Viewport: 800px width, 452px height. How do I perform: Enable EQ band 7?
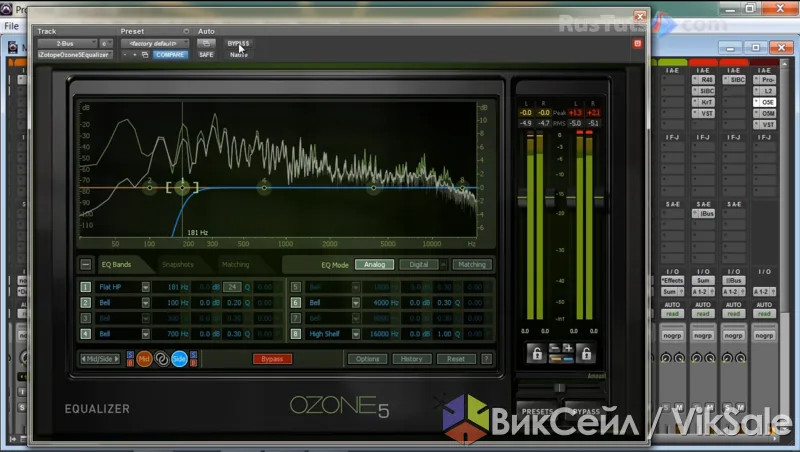point(295,318)
